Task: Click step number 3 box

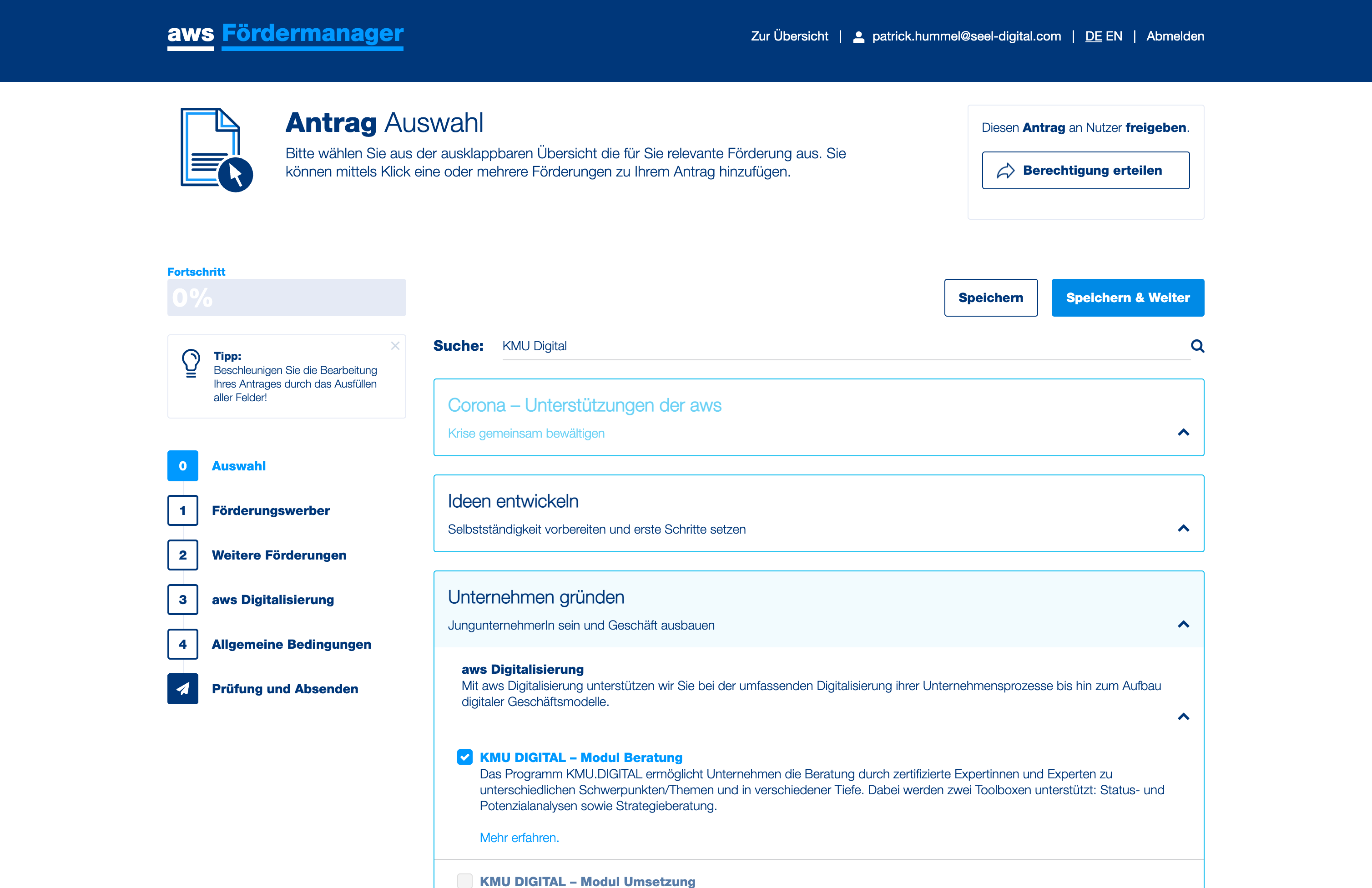Action: pyautogui.click(x=183, y=600)
